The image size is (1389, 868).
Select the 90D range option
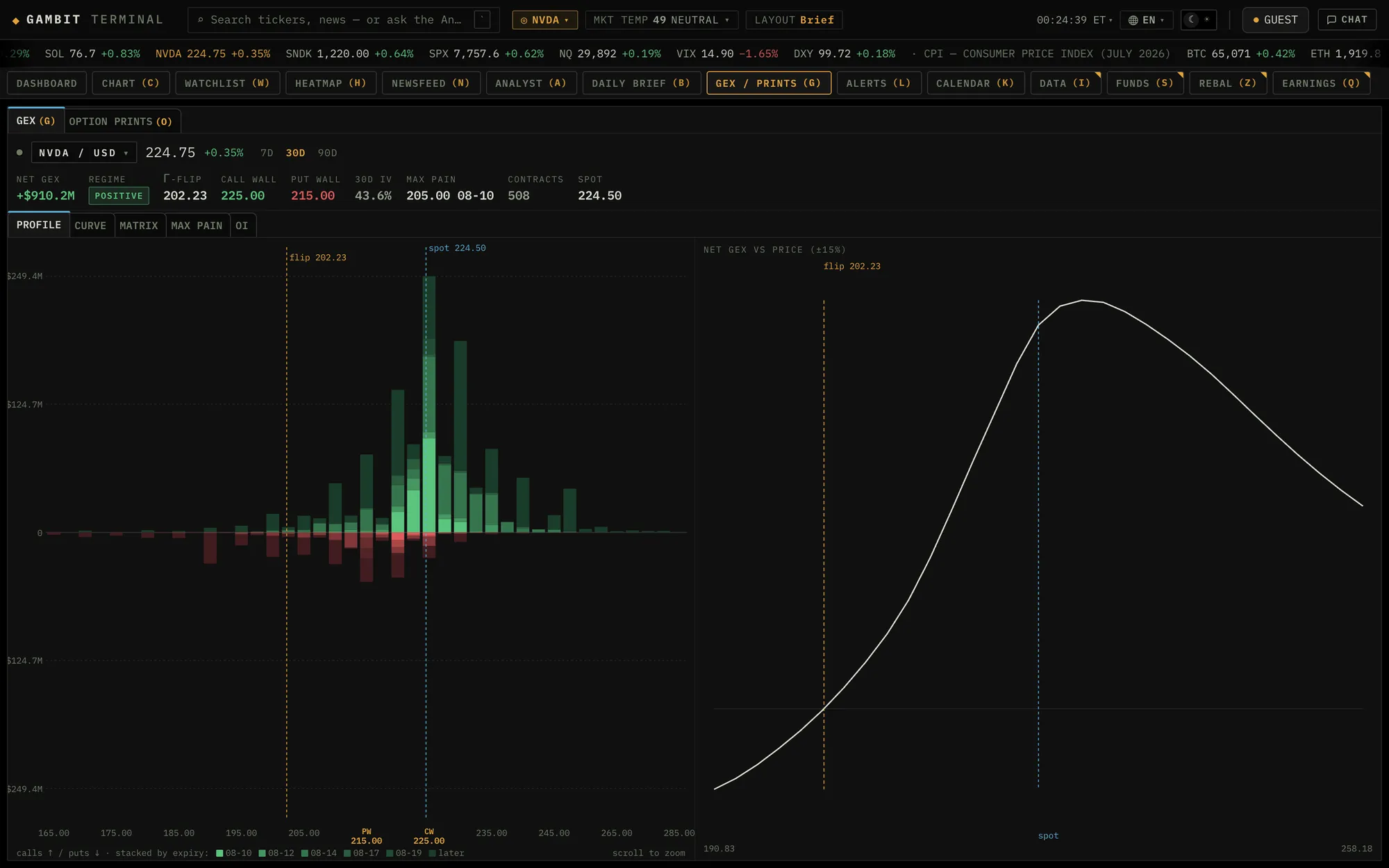pos(327,153)
